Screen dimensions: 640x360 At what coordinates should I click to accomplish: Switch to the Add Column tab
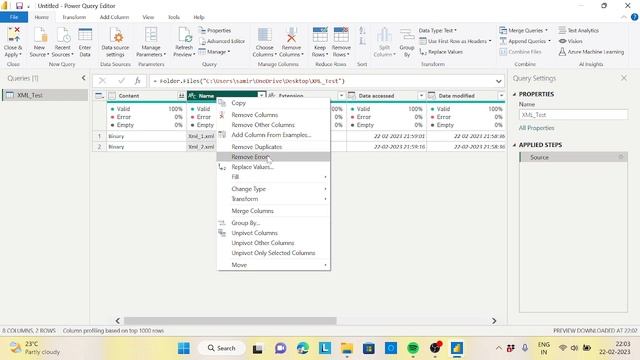click(x=114, y=17)
